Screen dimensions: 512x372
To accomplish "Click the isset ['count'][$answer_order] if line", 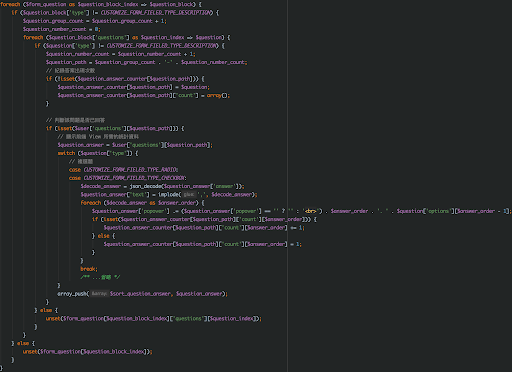I will coord(204,219).
